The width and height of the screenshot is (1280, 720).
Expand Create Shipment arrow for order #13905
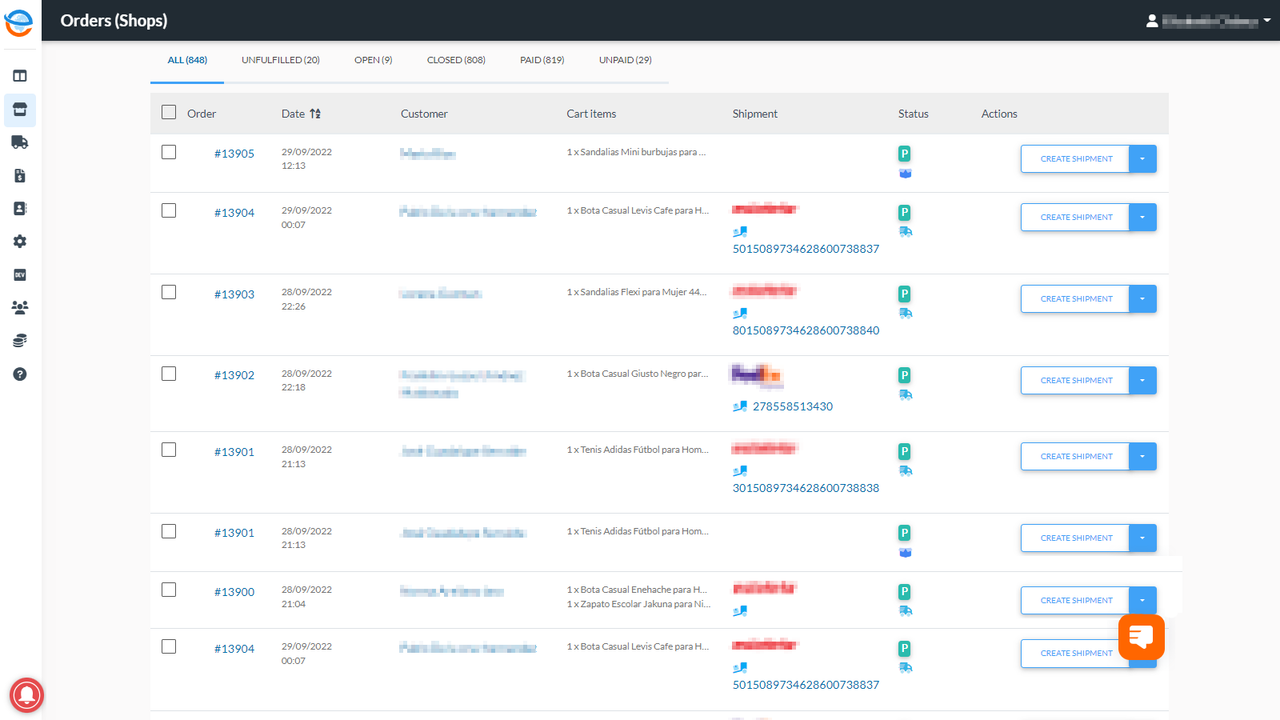(x=1143, y=159)
